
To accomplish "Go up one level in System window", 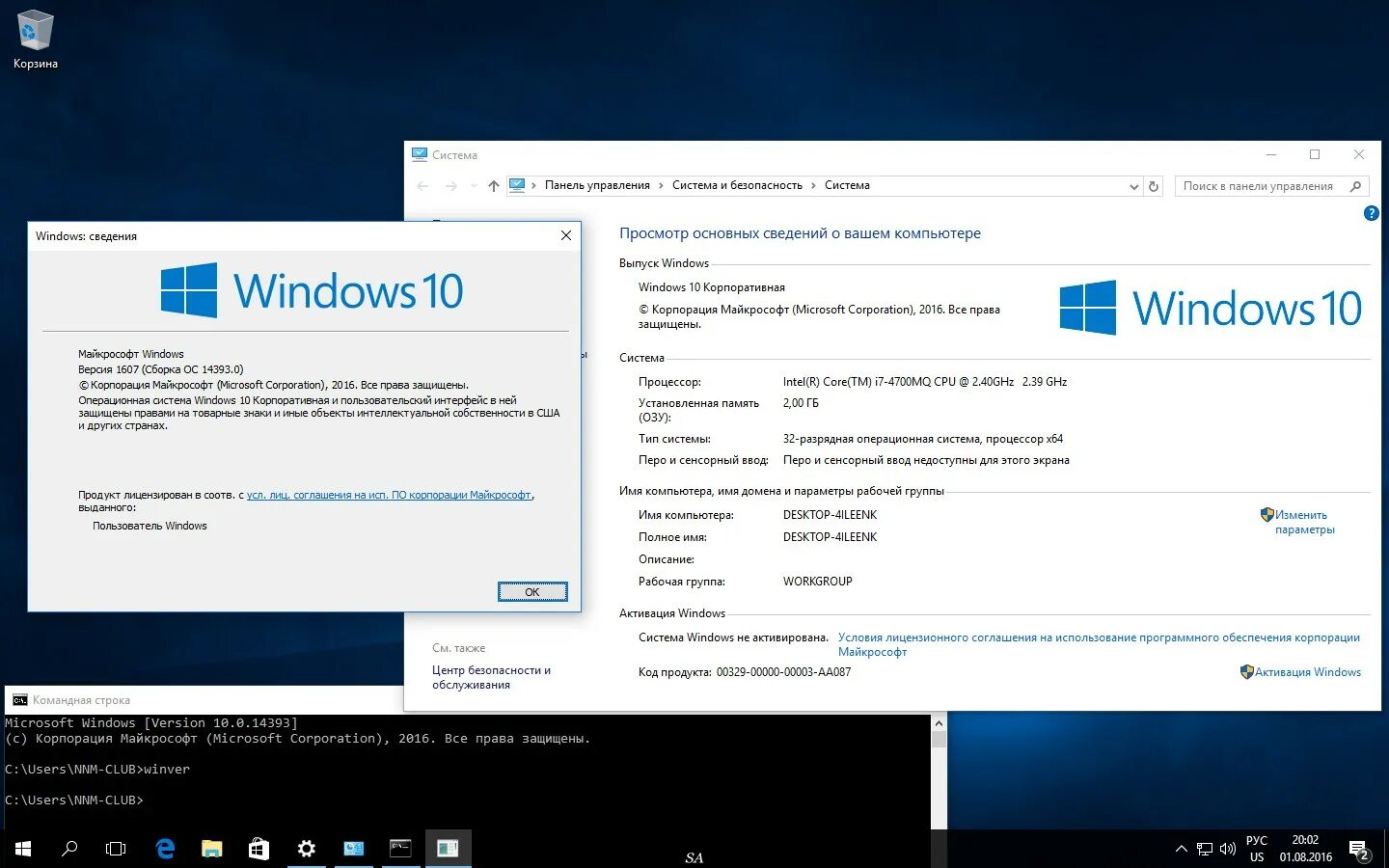I will pyautogui.click(x=494, y=186).
